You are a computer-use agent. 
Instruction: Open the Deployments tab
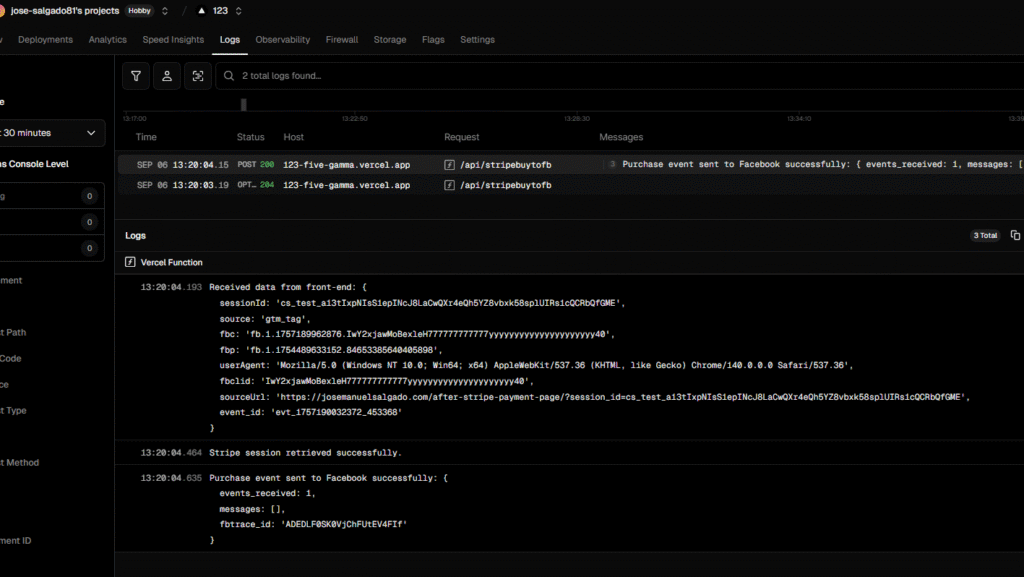pos(45,40)
